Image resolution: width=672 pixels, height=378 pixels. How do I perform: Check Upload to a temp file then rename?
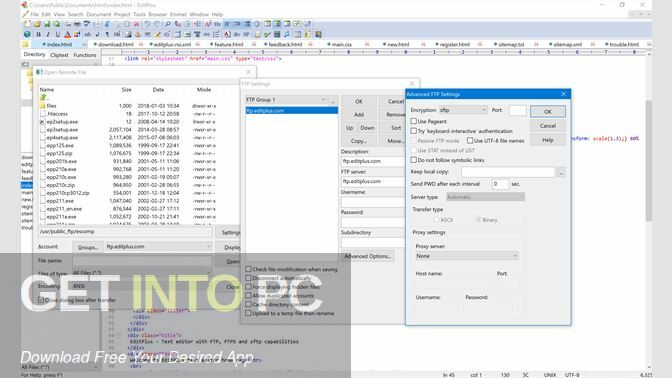tap(248, 313)
